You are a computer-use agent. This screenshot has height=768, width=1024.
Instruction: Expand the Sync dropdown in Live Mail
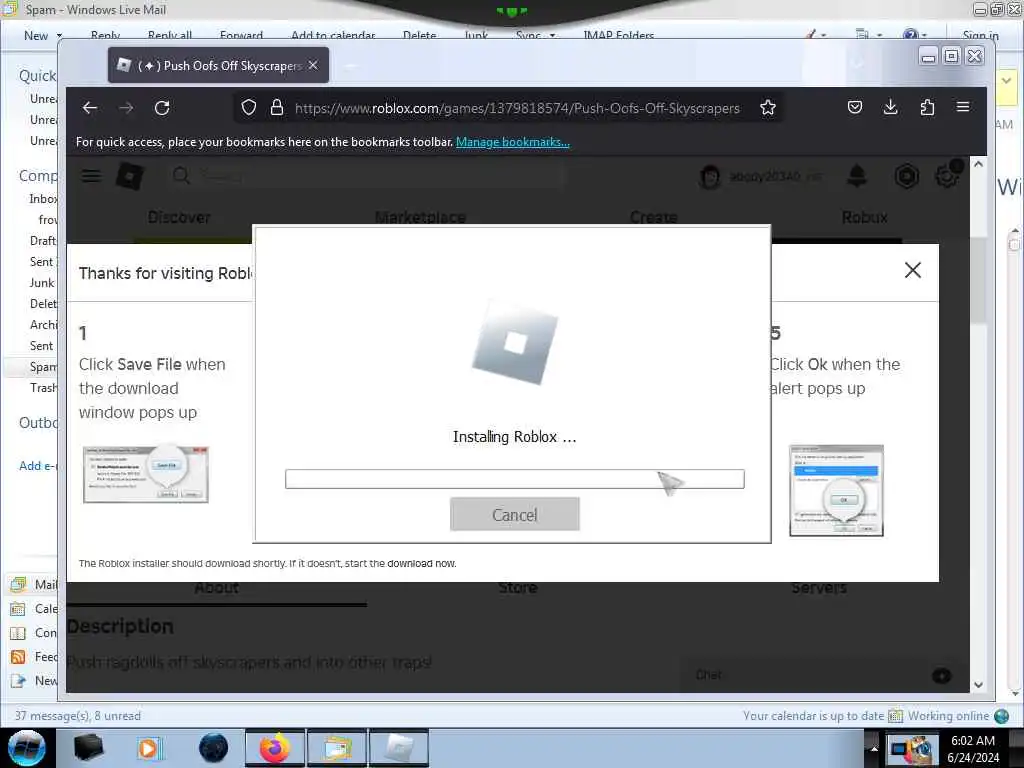[x=536, y=35]
